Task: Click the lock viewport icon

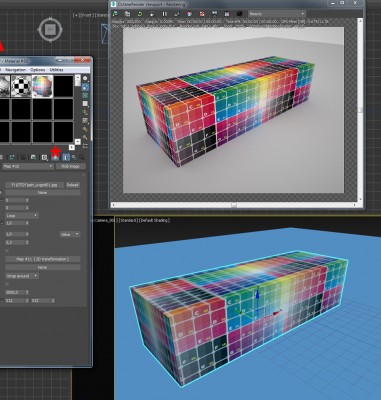Action: pyautogui.click(x=152, y=14)
